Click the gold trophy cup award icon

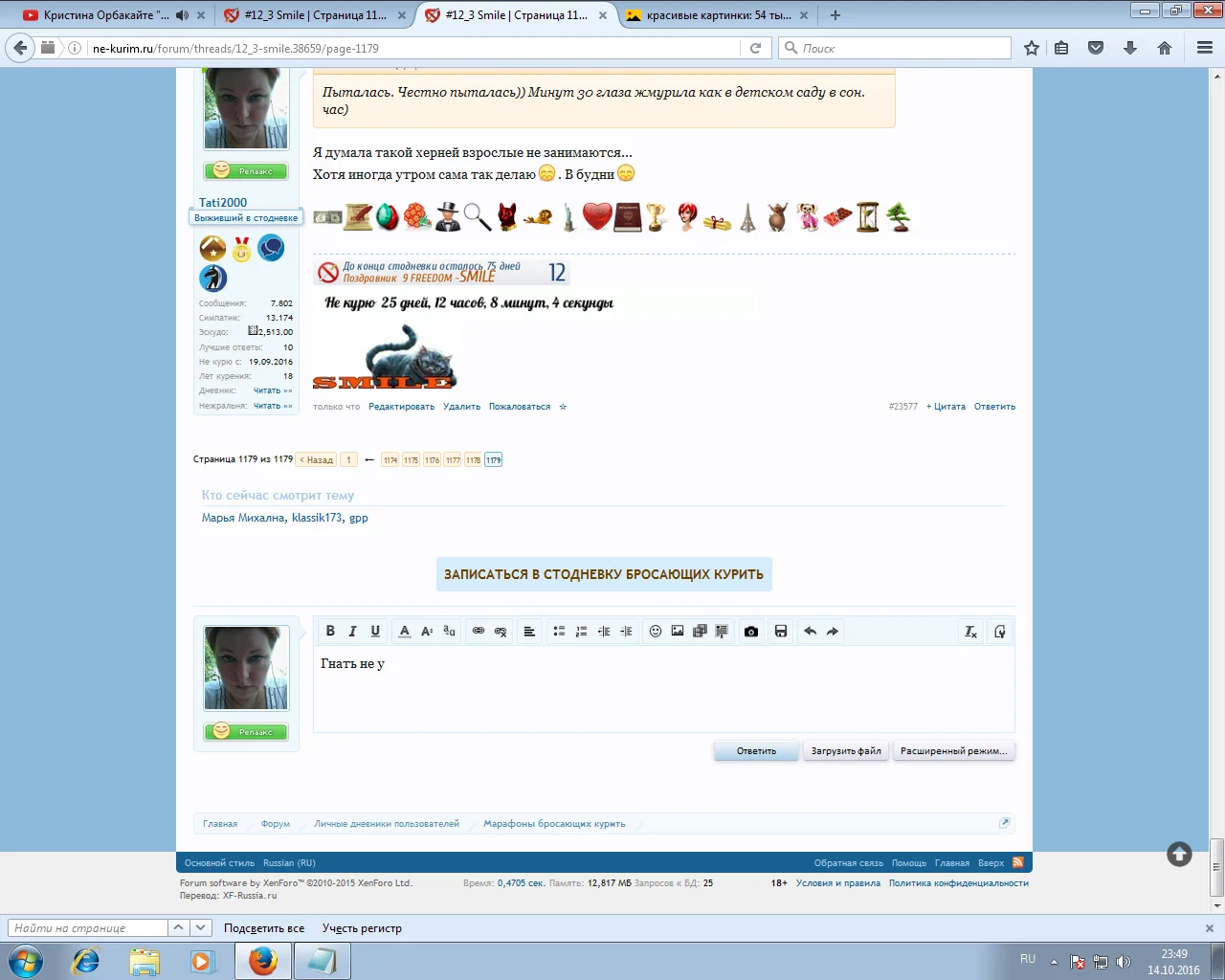(x=657, y=217)
